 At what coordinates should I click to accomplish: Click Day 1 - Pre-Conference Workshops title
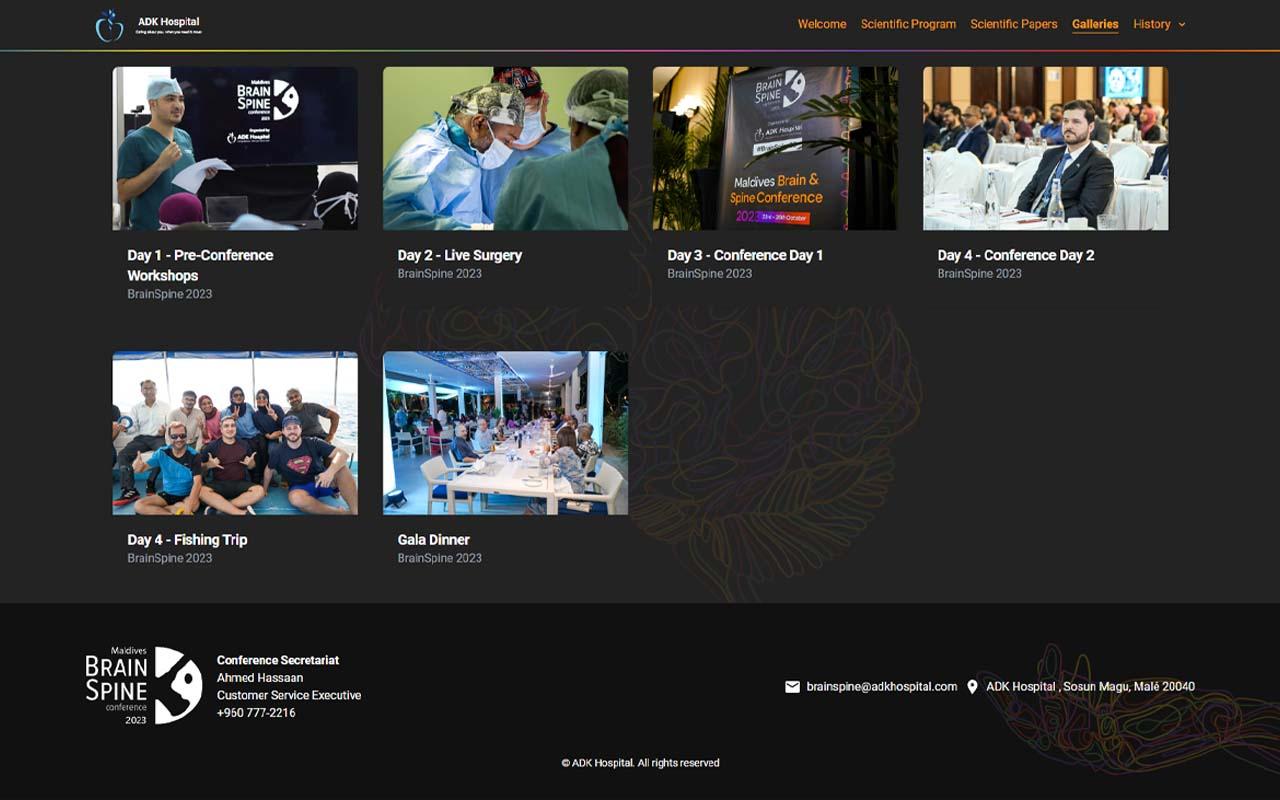(x=200, y=265)
